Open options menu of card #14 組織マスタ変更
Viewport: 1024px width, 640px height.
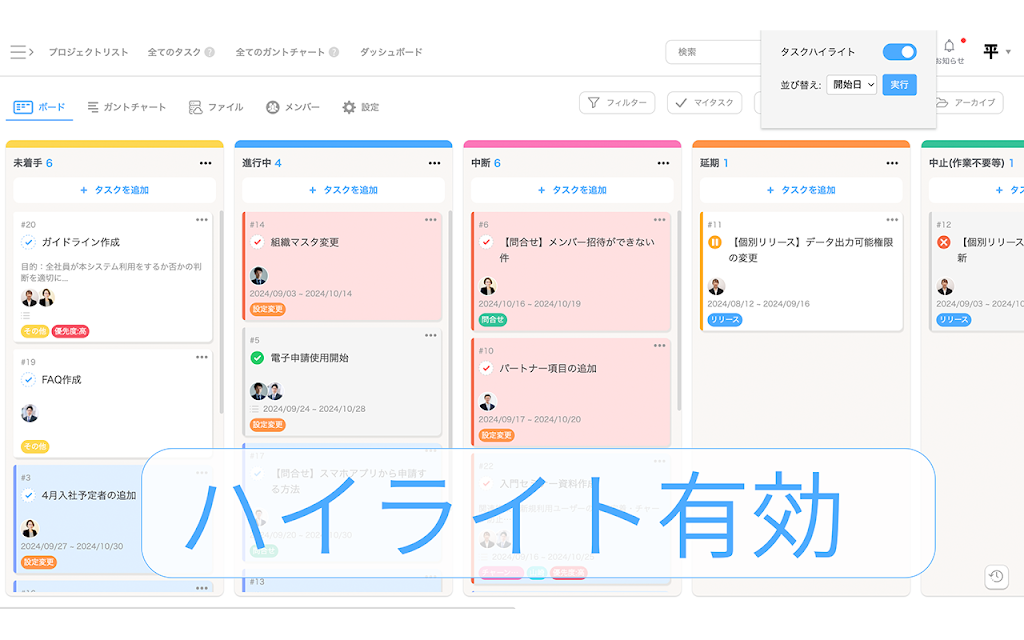(430, 220)
